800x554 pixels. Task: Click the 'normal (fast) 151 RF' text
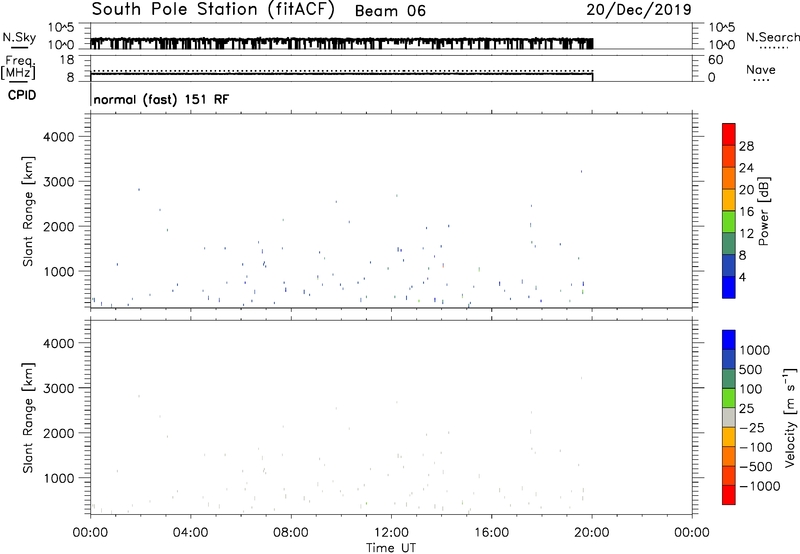pyautogui.click(x=161, y=99)
